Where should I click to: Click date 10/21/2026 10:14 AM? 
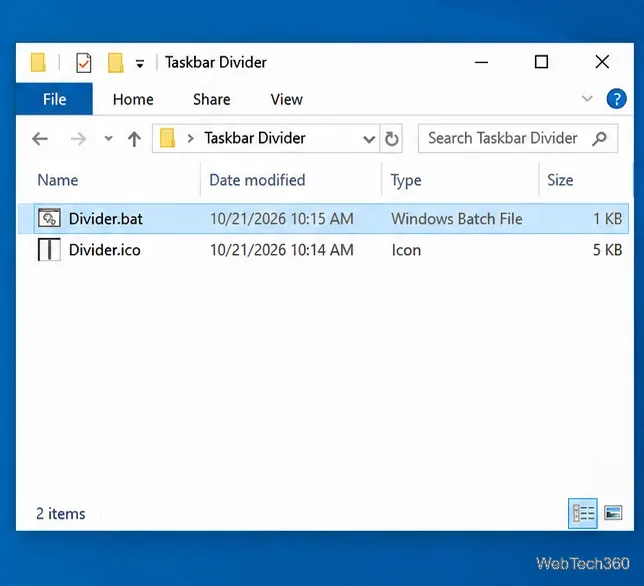coord(282,250)
